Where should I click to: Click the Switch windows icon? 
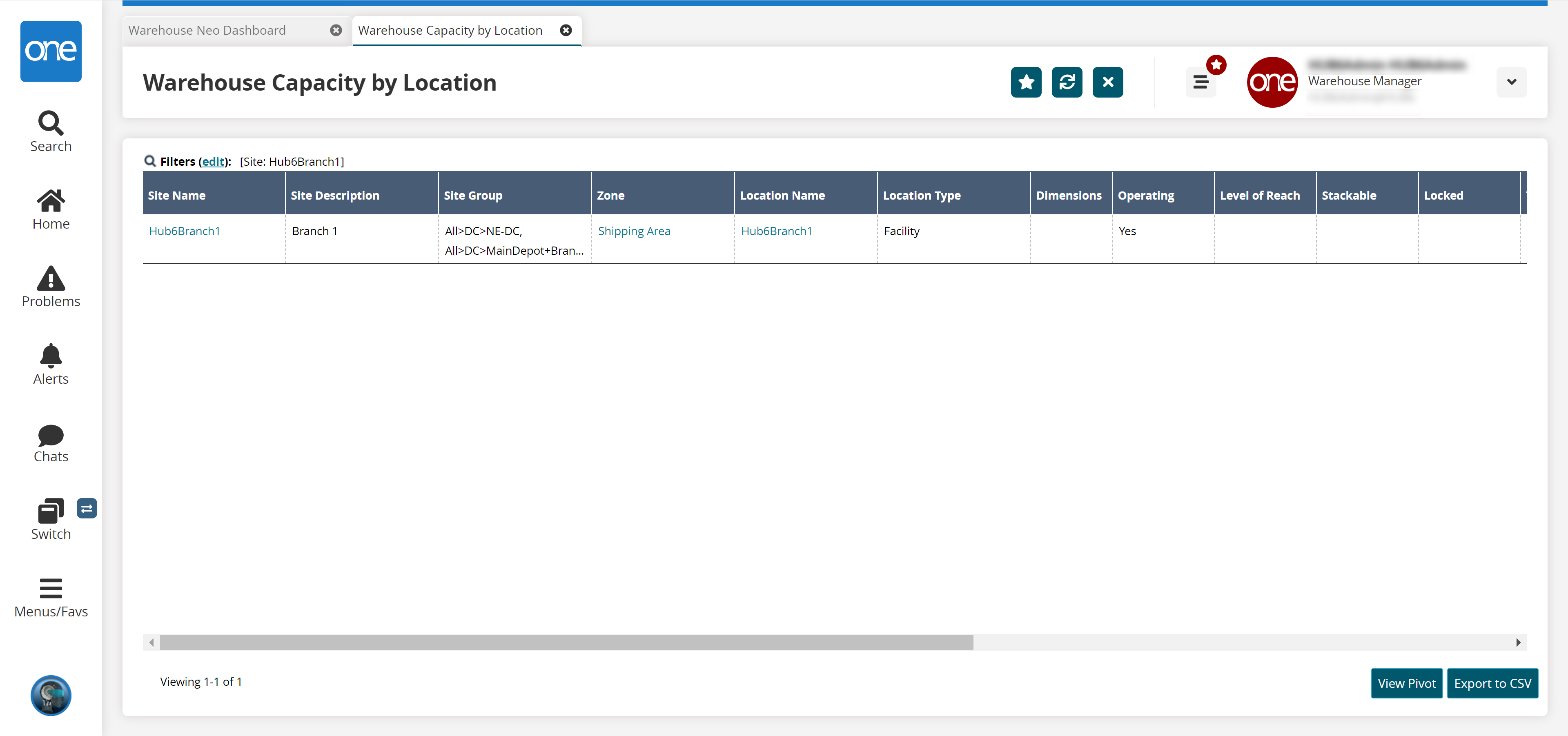[51, 511]
